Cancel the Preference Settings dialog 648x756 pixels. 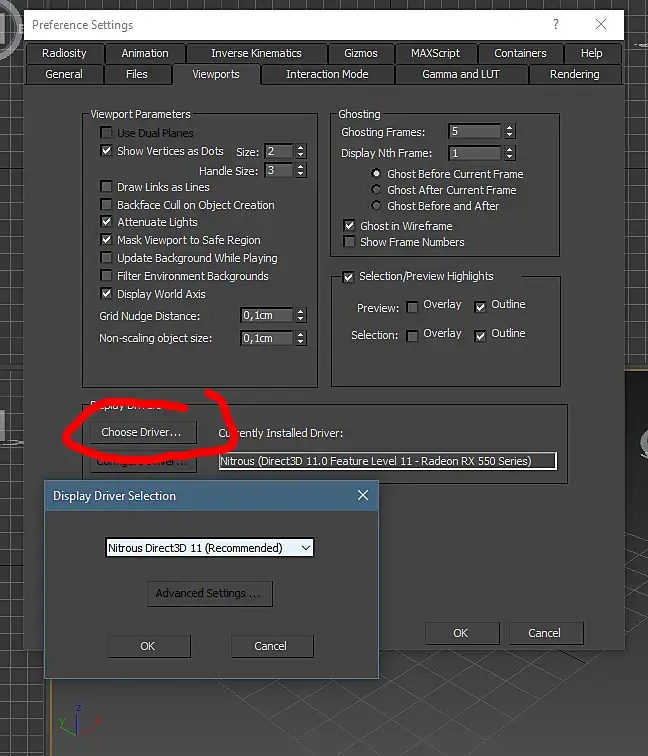tap(546, 633)
